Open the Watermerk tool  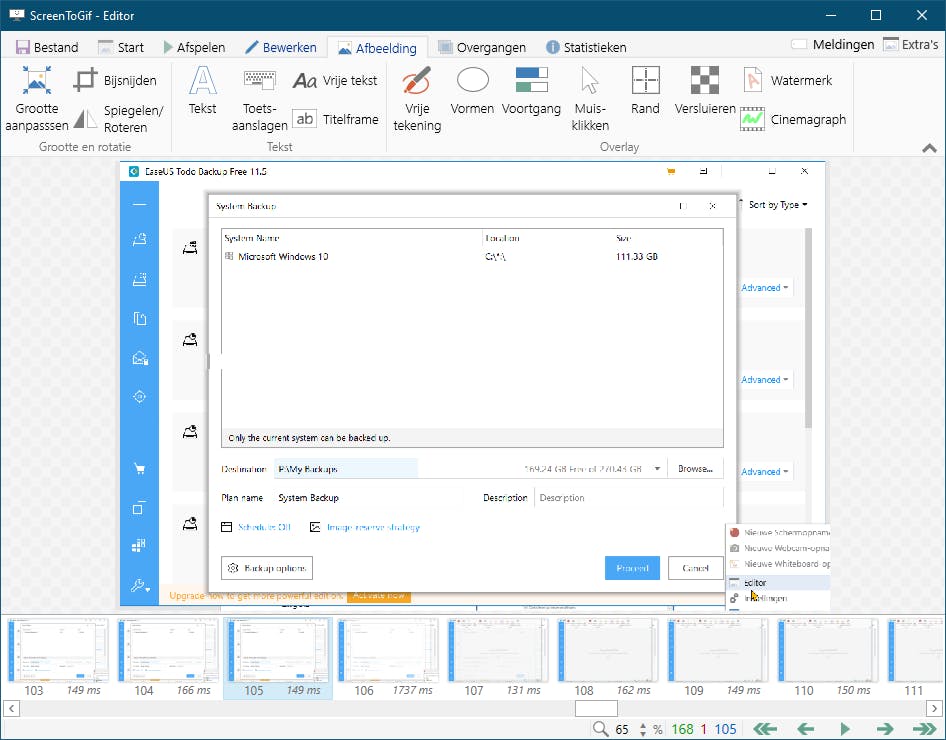pos(788,80)
